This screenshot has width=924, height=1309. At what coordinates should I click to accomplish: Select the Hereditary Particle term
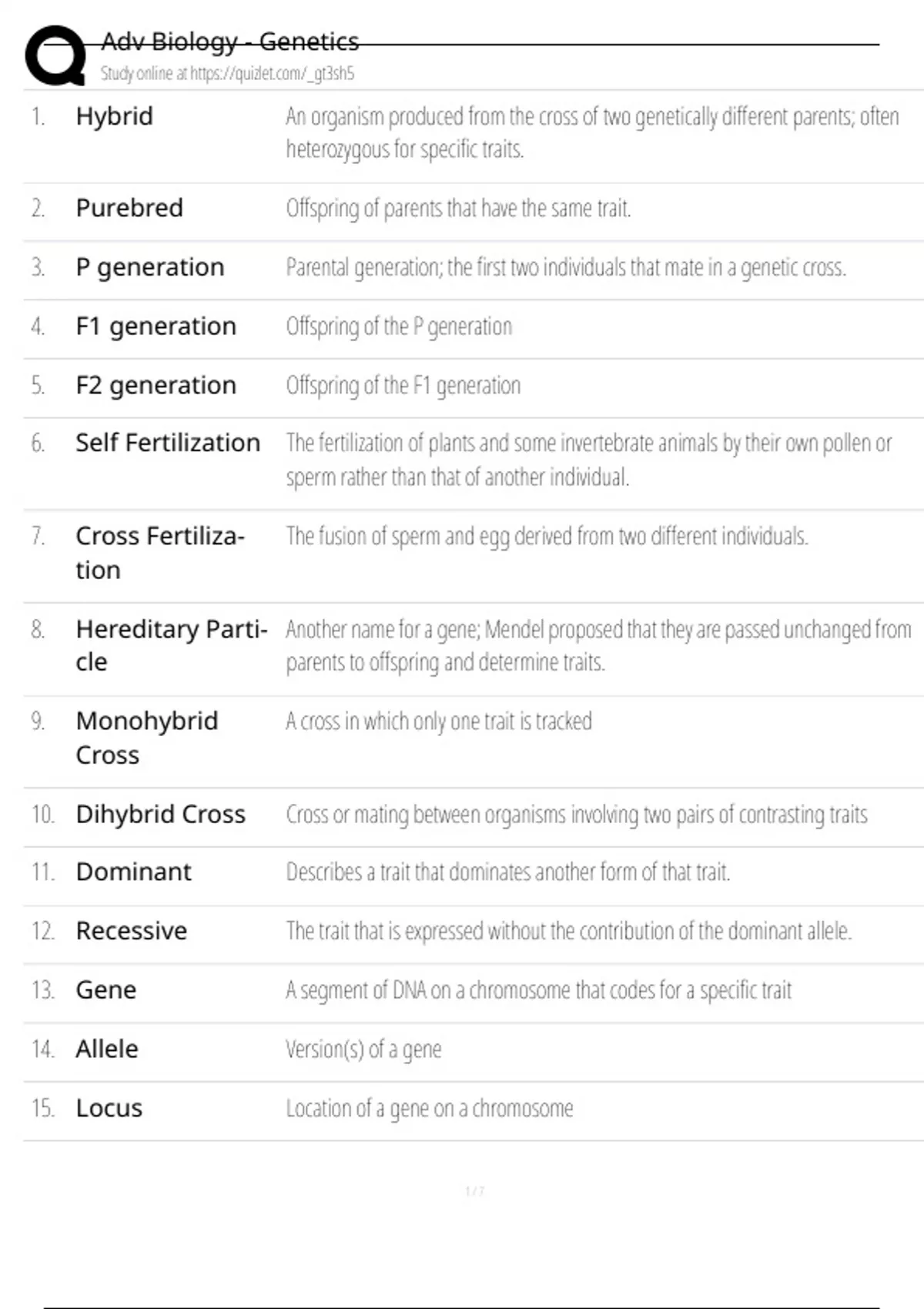click(x=172, y=645)
